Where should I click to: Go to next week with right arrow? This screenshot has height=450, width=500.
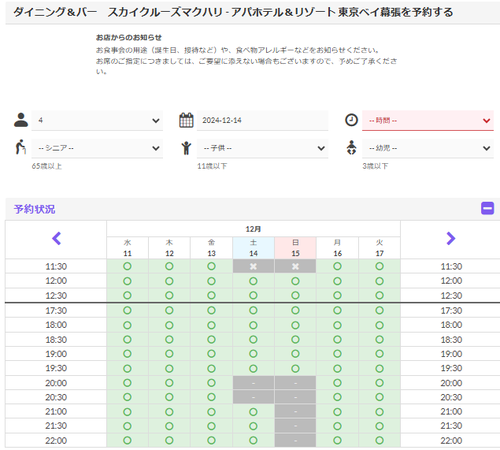click(x=451, y=238)
